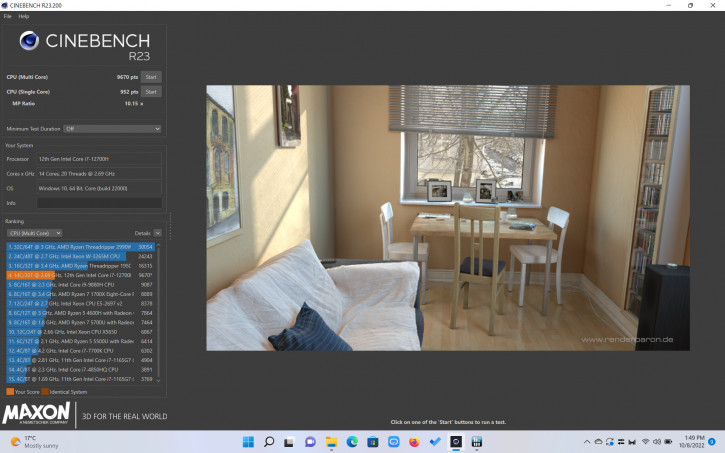Screen dimensions: 725x453
Task: Launch Firefox from the taskbar
Action: pos(414,442)
